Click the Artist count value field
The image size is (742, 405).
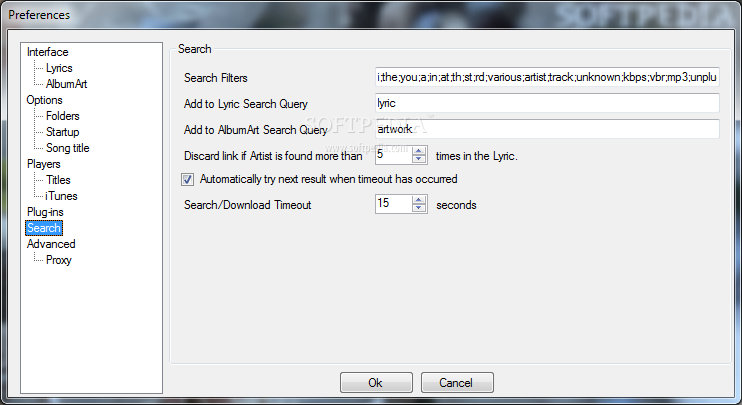pos(393,155)
